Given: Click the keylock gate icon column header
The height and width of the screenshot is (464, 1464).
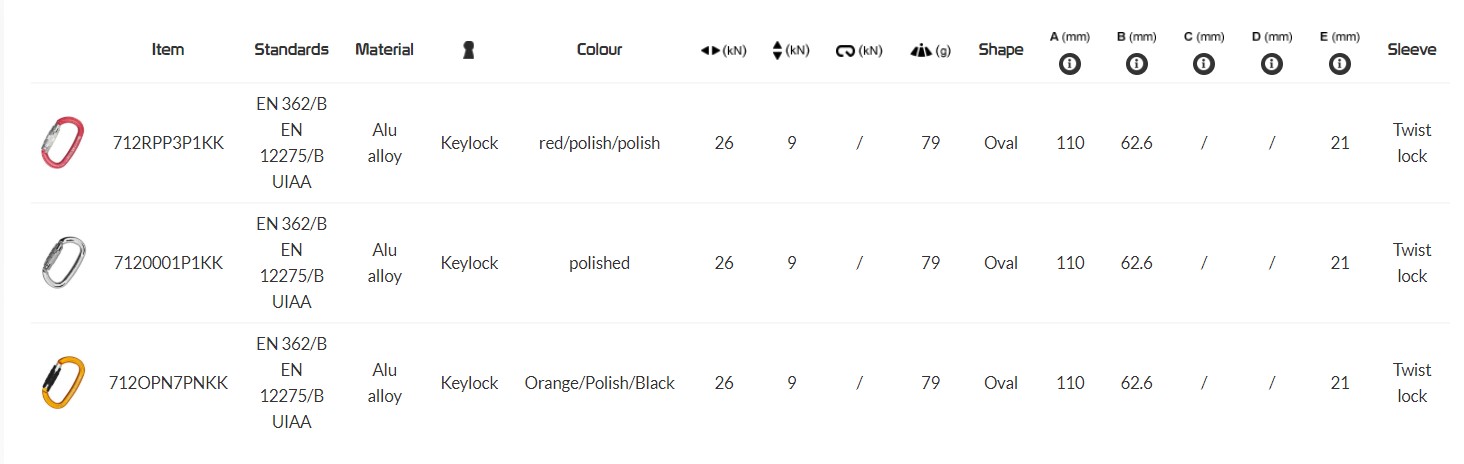Looking at the screenshot, I should coord(468,50).
